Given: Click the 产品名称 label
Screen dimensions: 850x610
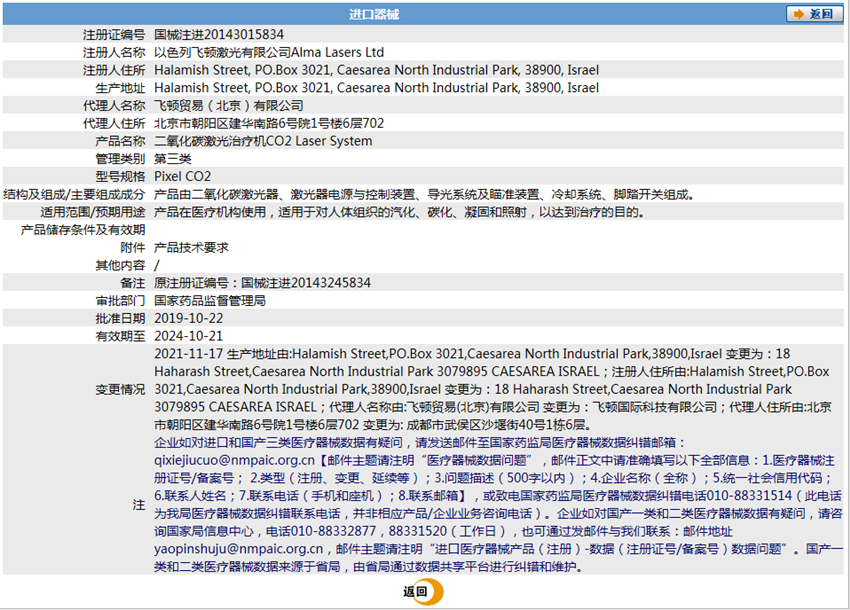Looking at the screenshot, I should tap(120, 142).
